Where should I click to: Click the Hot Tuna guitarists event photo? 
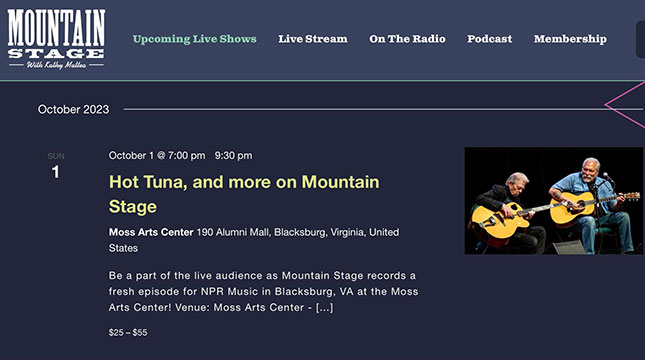[x=553, y=201]
